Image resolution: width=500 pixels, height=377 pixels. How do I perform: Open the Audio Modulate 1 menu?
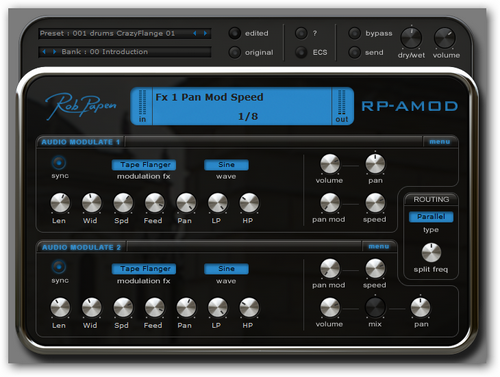[x=440, y=142]
